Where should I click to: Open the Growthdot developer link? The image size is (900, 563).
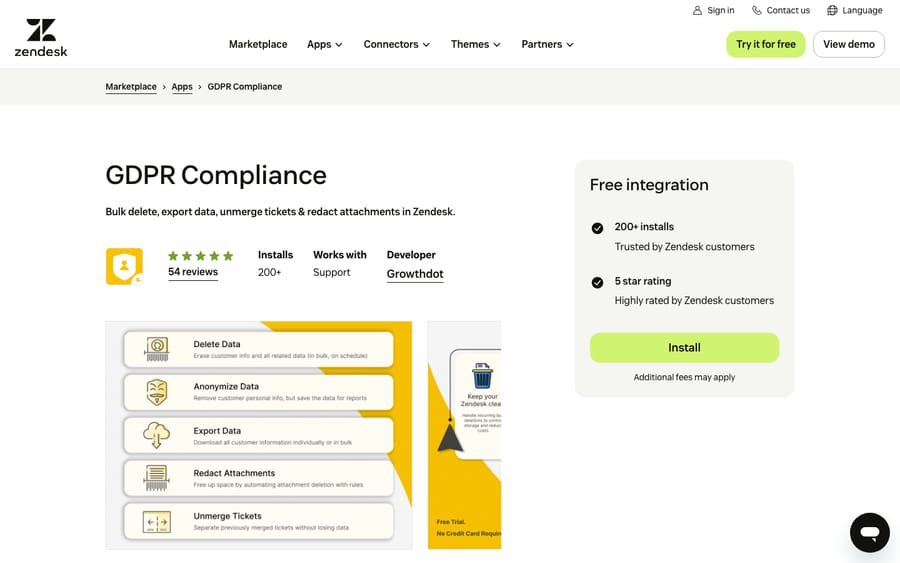(x=415, y=274)
